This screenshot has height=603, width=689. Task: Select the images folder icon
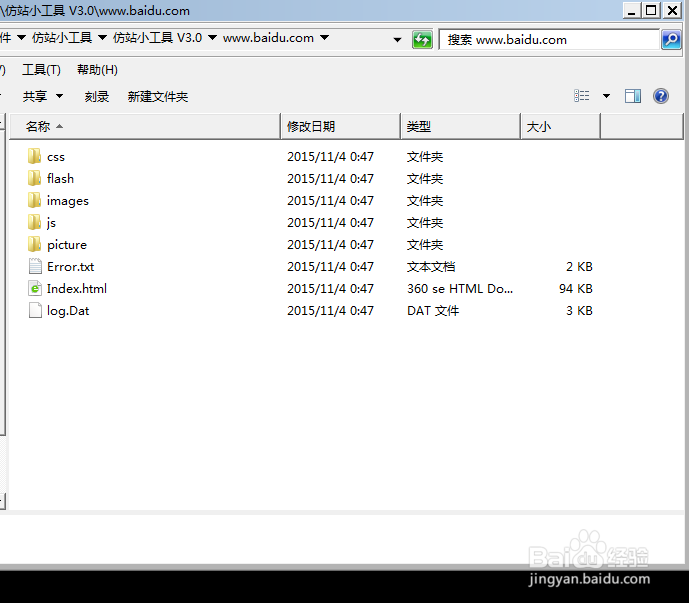(x=34, y=200)
